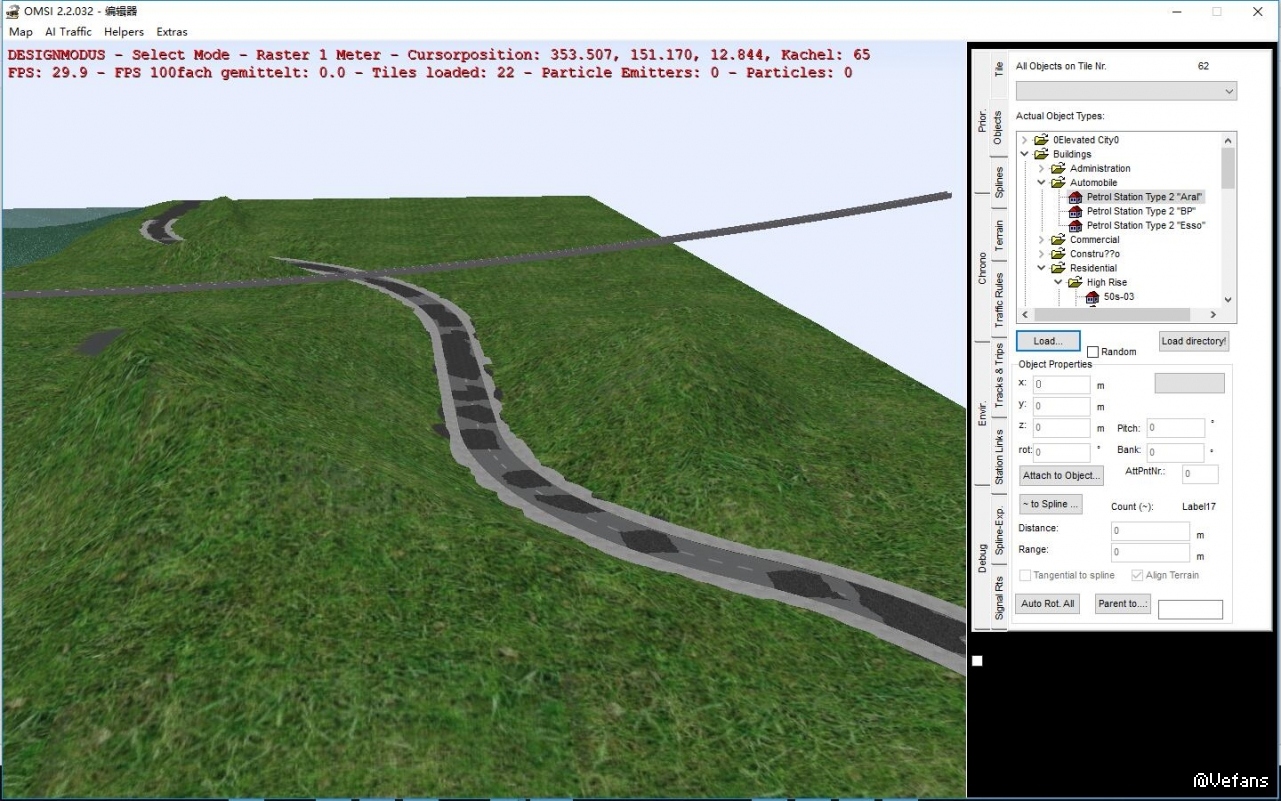The width and height of the screenshot is (1281, 801).
Task: Click the 50s-03 building icon
Action: (1092, 297)
